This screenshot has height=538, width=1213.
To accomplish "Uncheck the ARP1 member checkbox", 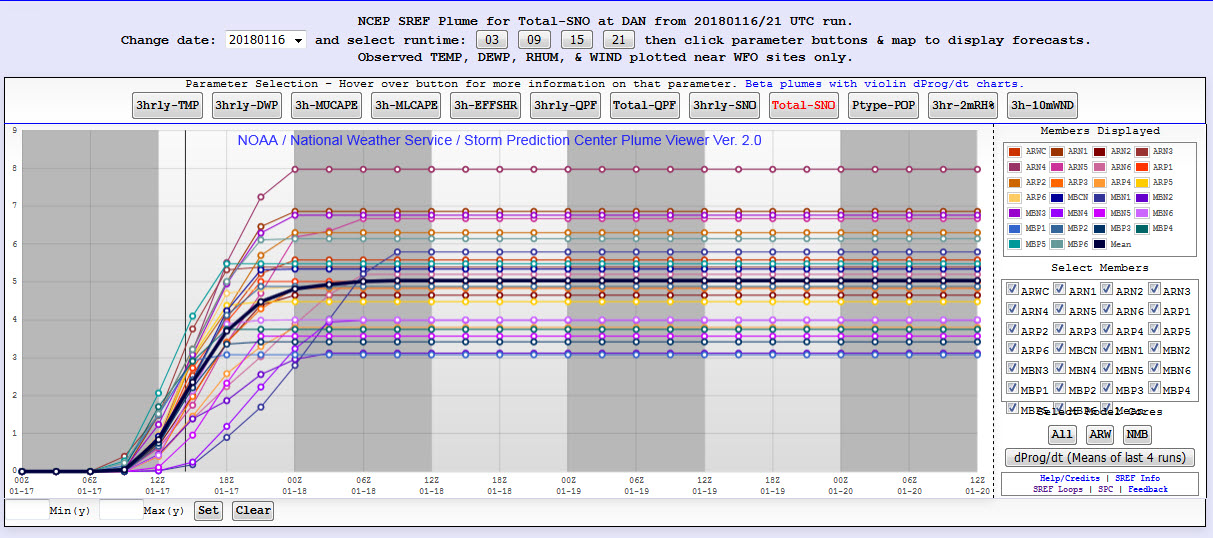I will (x=1155, y=310).
